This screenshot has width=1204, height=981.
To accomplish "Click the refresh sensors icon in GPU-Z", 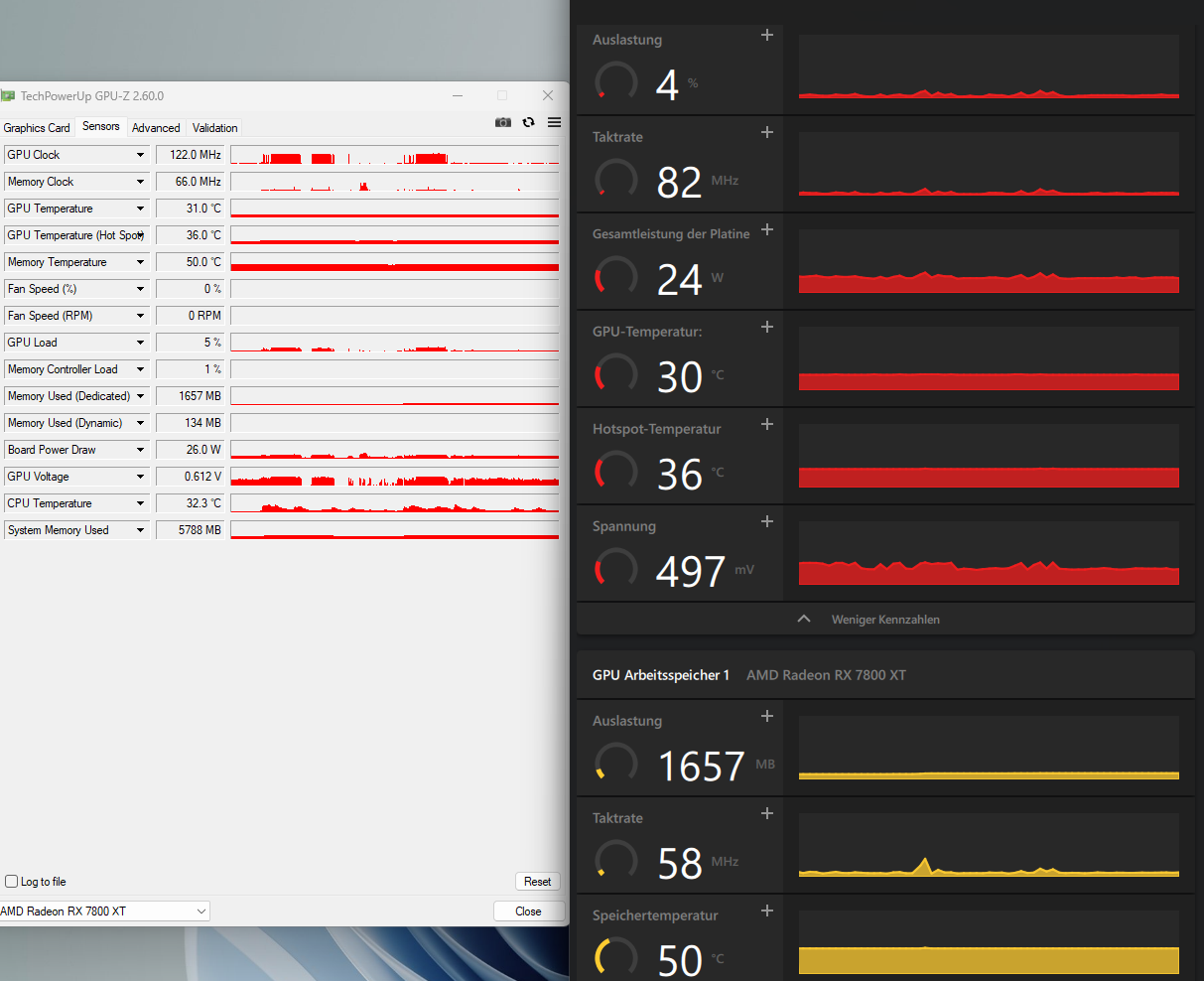I will (x=528, y=121).
